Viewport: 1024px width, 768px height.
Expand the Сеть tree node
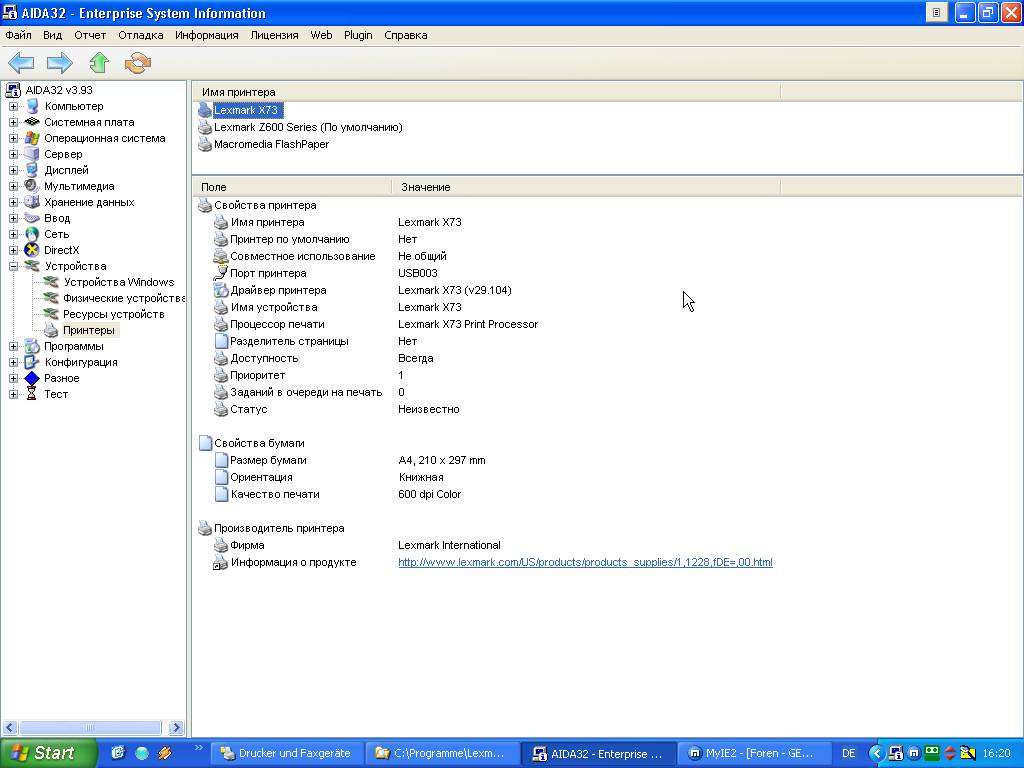pyautogui.click(x=13, y=234)
